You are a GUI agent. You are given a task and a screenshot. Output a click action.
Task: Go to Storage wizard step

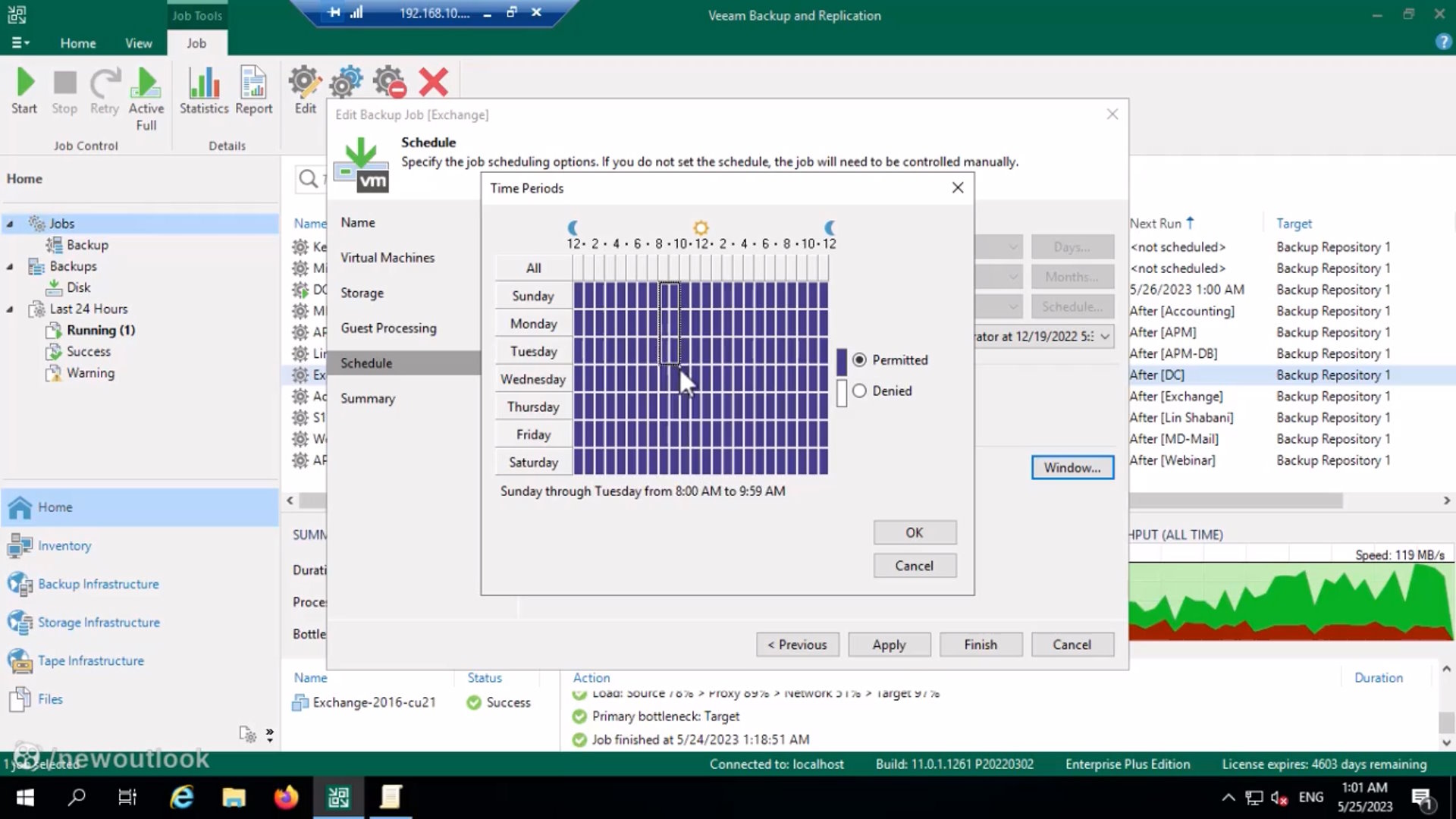coord(362,293)
